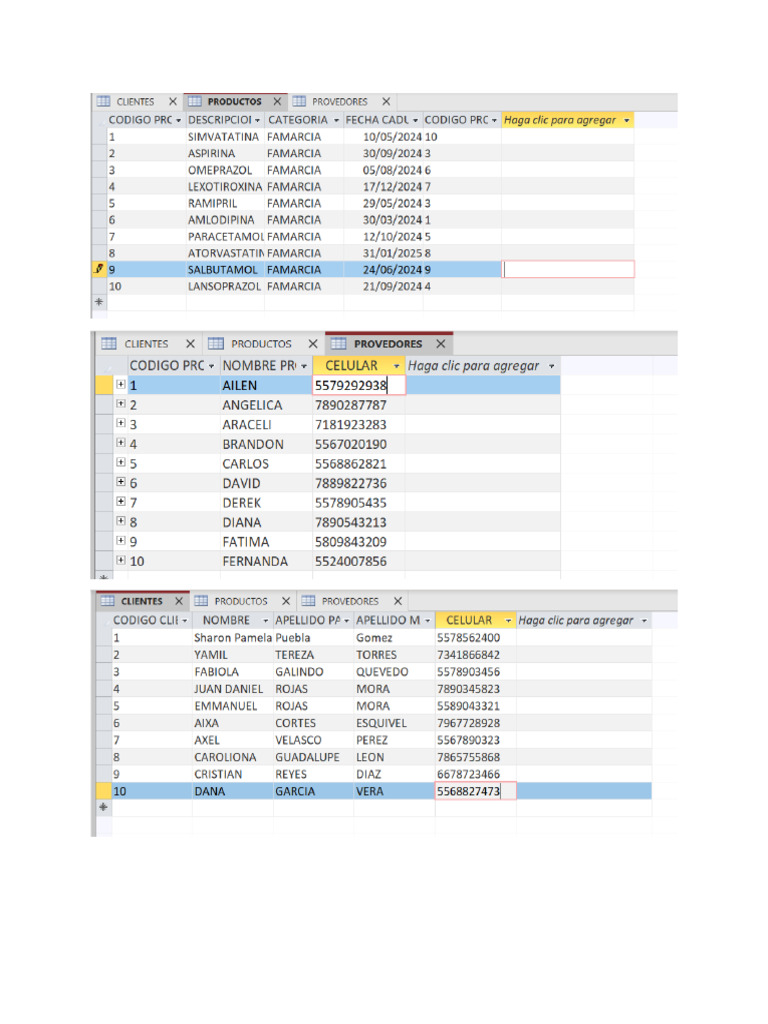
Task: Open NOMBRE PR column dropdown in provedores
Action: pos(304,366)
